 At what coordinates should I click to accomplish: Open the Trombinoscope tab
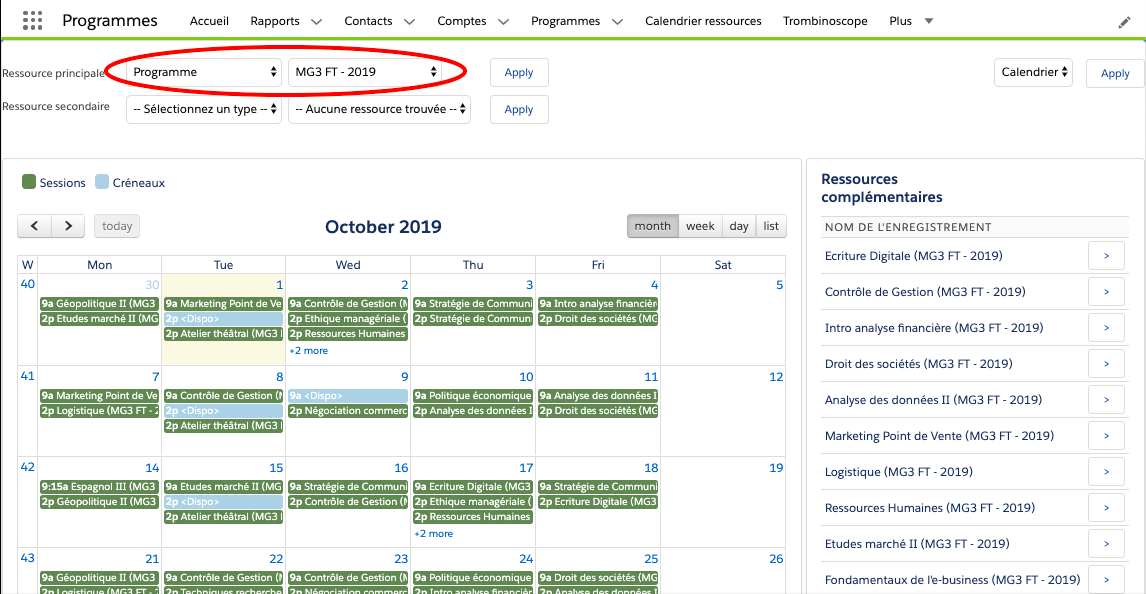(x=824, y=21)
